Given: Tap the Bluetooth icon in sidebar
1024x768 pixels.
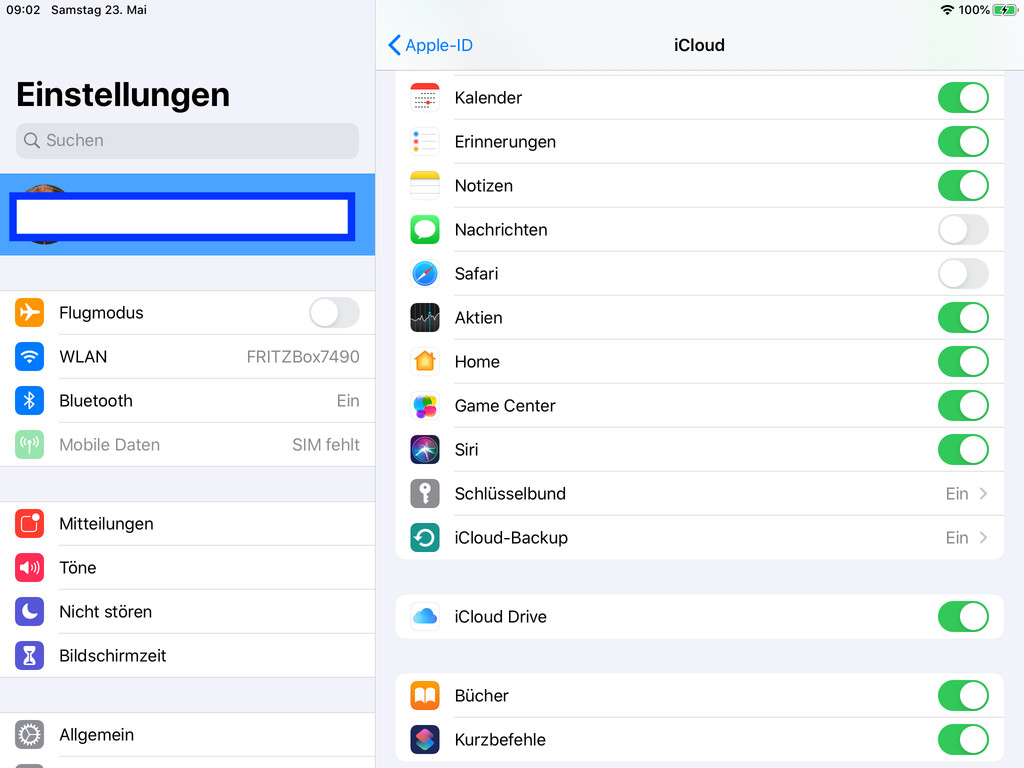Looking at the screenshot, I should coord(29,400).
